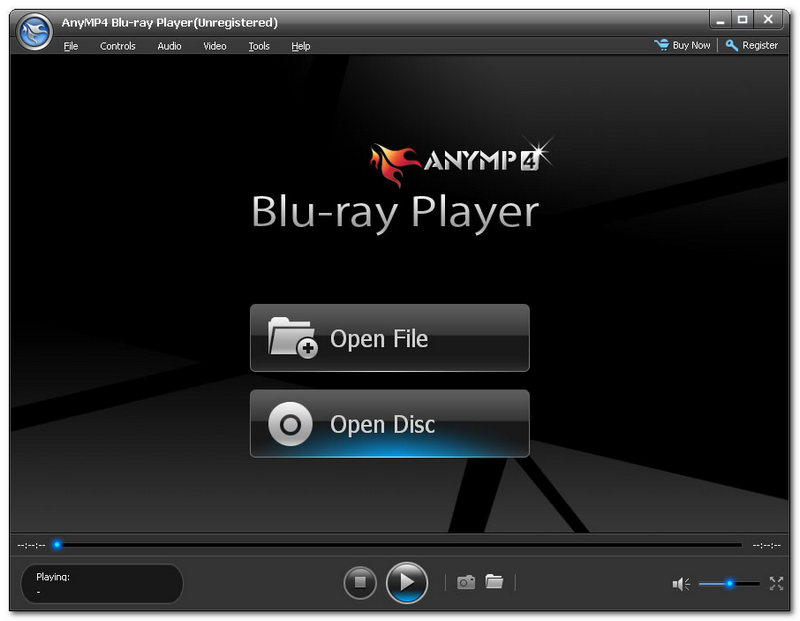
Task: Open the Video menu
Action: [215, 46]
